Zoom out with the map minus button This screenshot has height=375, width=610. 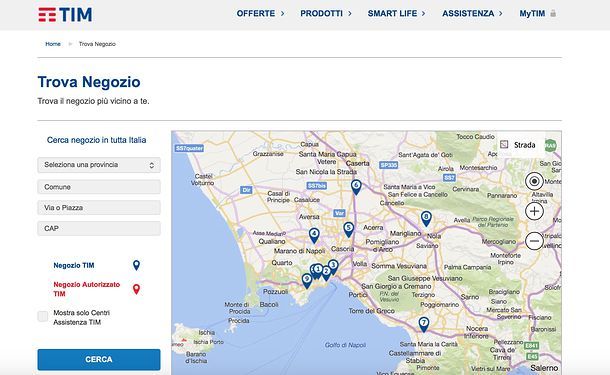tap(534, 241)
